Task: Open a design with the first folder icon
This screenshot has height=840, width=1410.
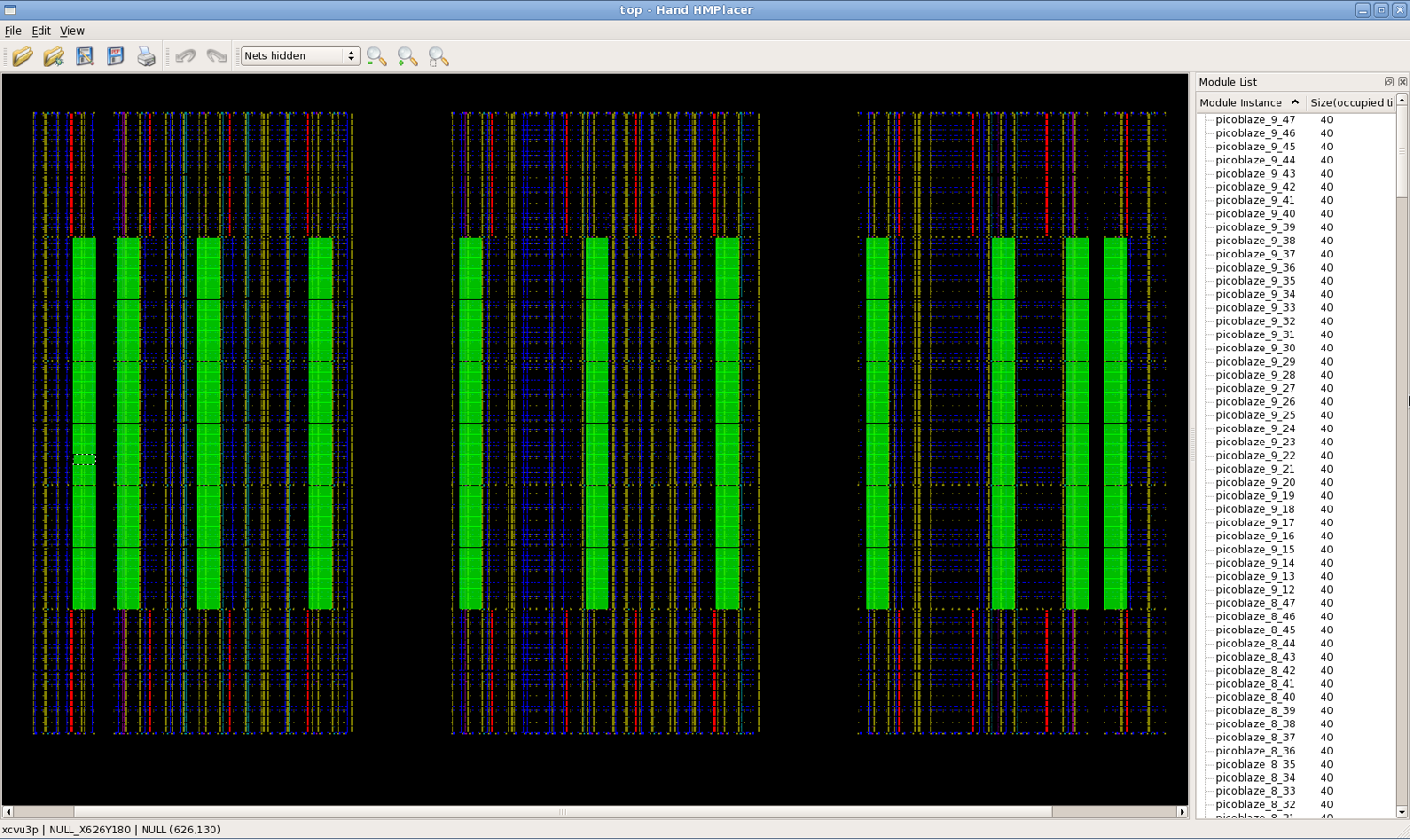Action: (x=23, y=56)
